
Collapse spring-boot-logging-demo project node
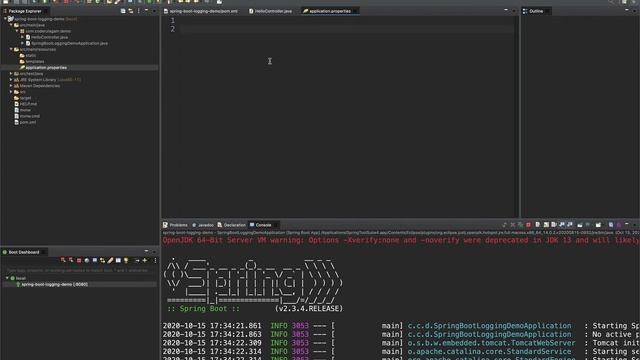pos(5,19)
